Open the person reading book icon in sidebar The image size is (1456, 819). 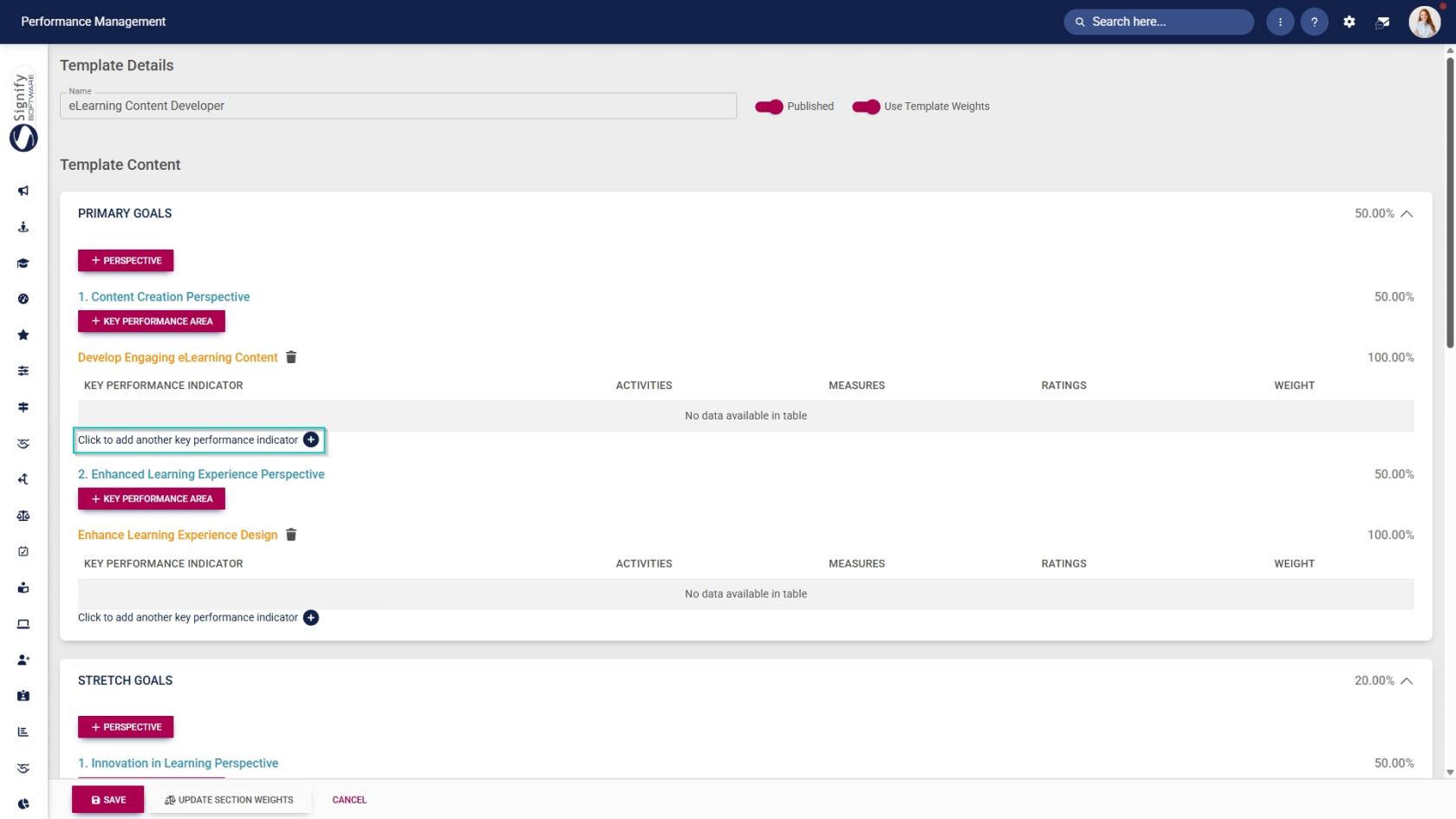23,588
